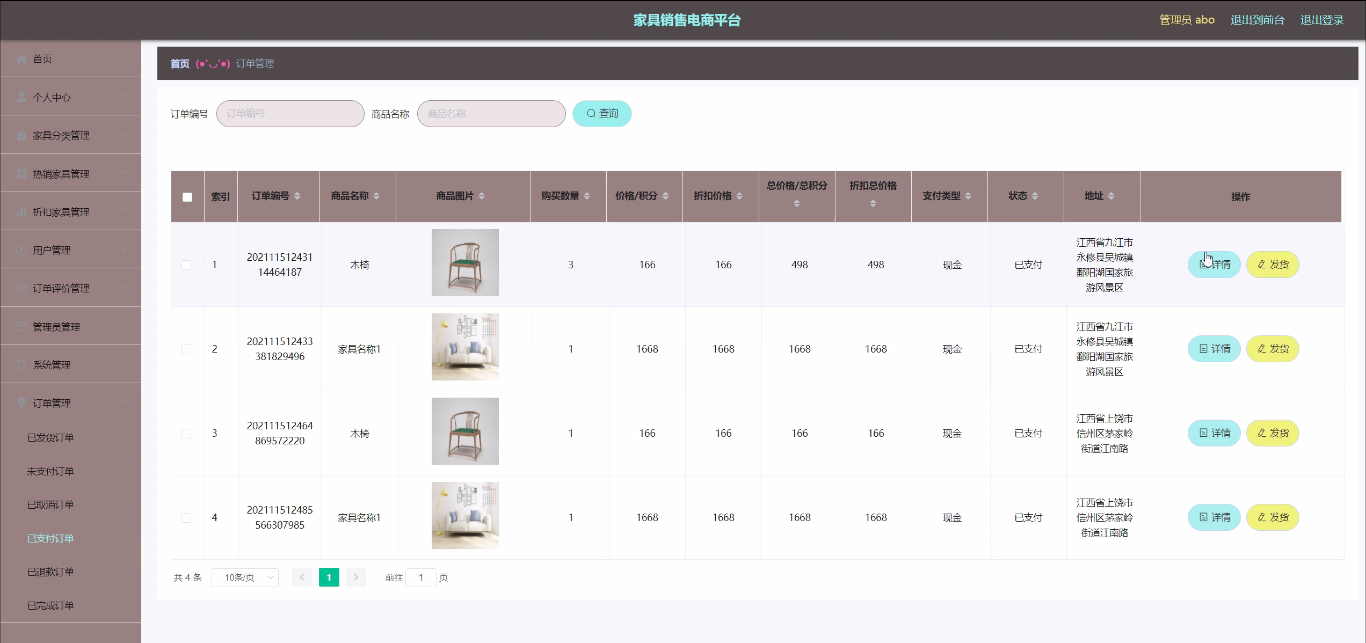
Task: Open the 10条/页 page size dropdown
Action: tap(245, 578)
